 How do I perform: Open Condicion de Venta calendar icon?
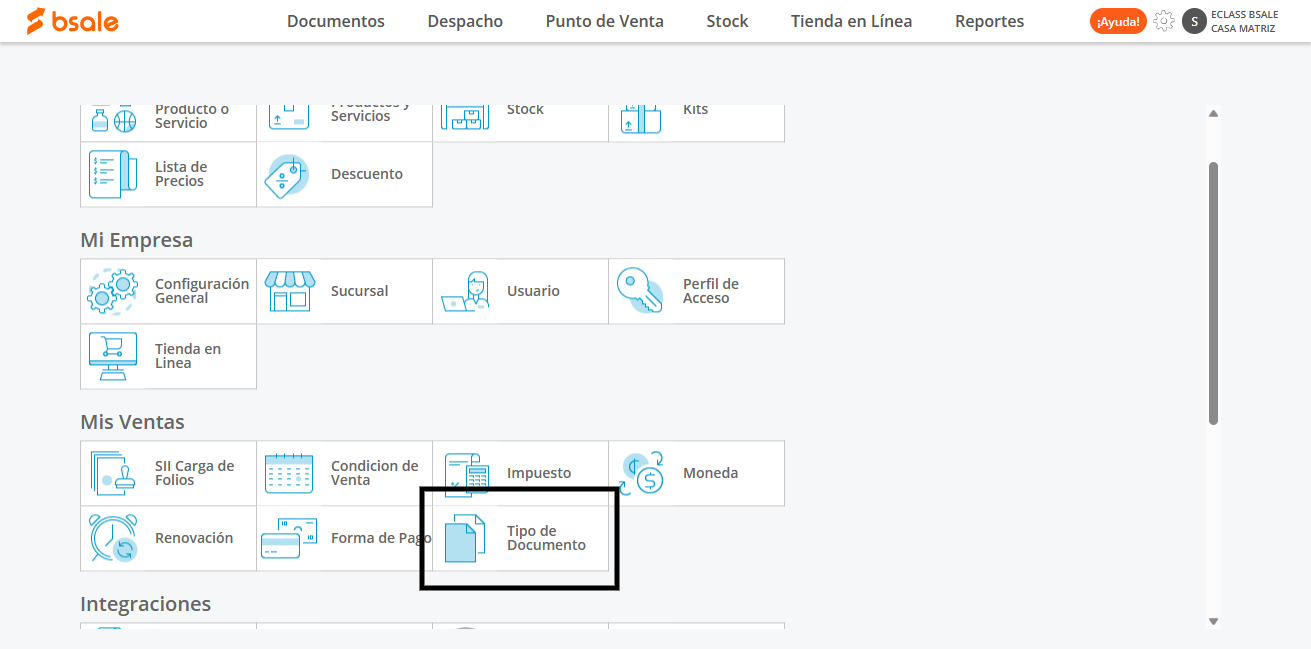(x=289, y=473)
